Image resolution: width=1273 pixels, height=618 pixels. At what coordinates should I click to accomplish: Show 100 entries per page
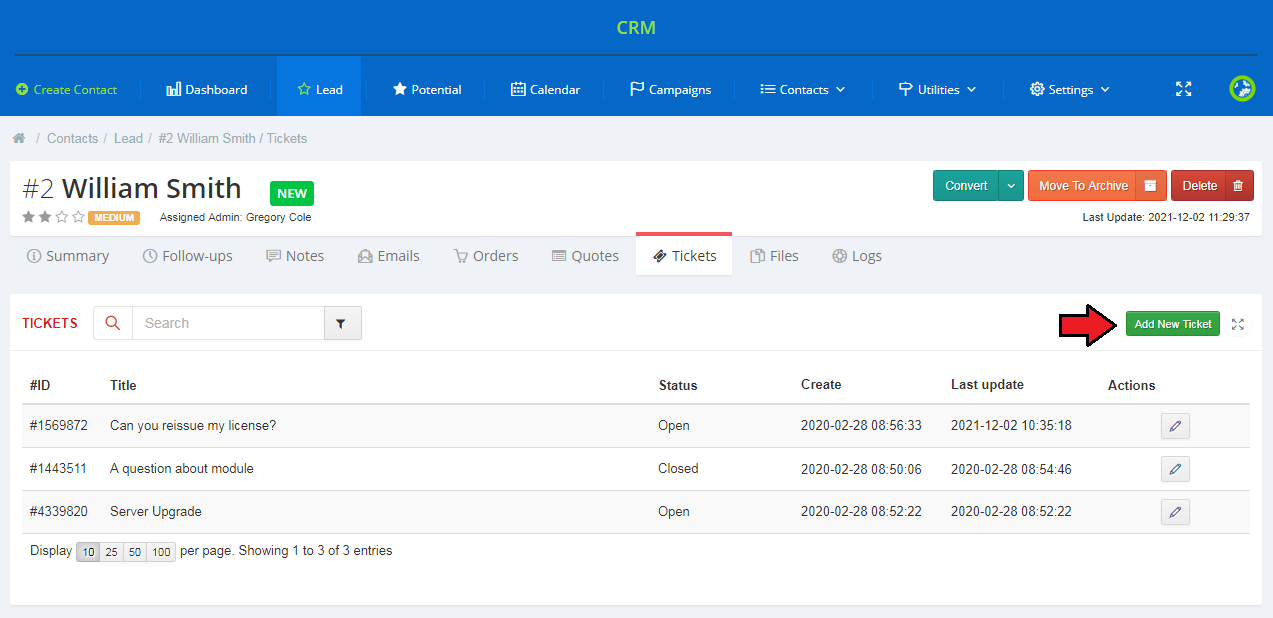[x=161, y=552]
